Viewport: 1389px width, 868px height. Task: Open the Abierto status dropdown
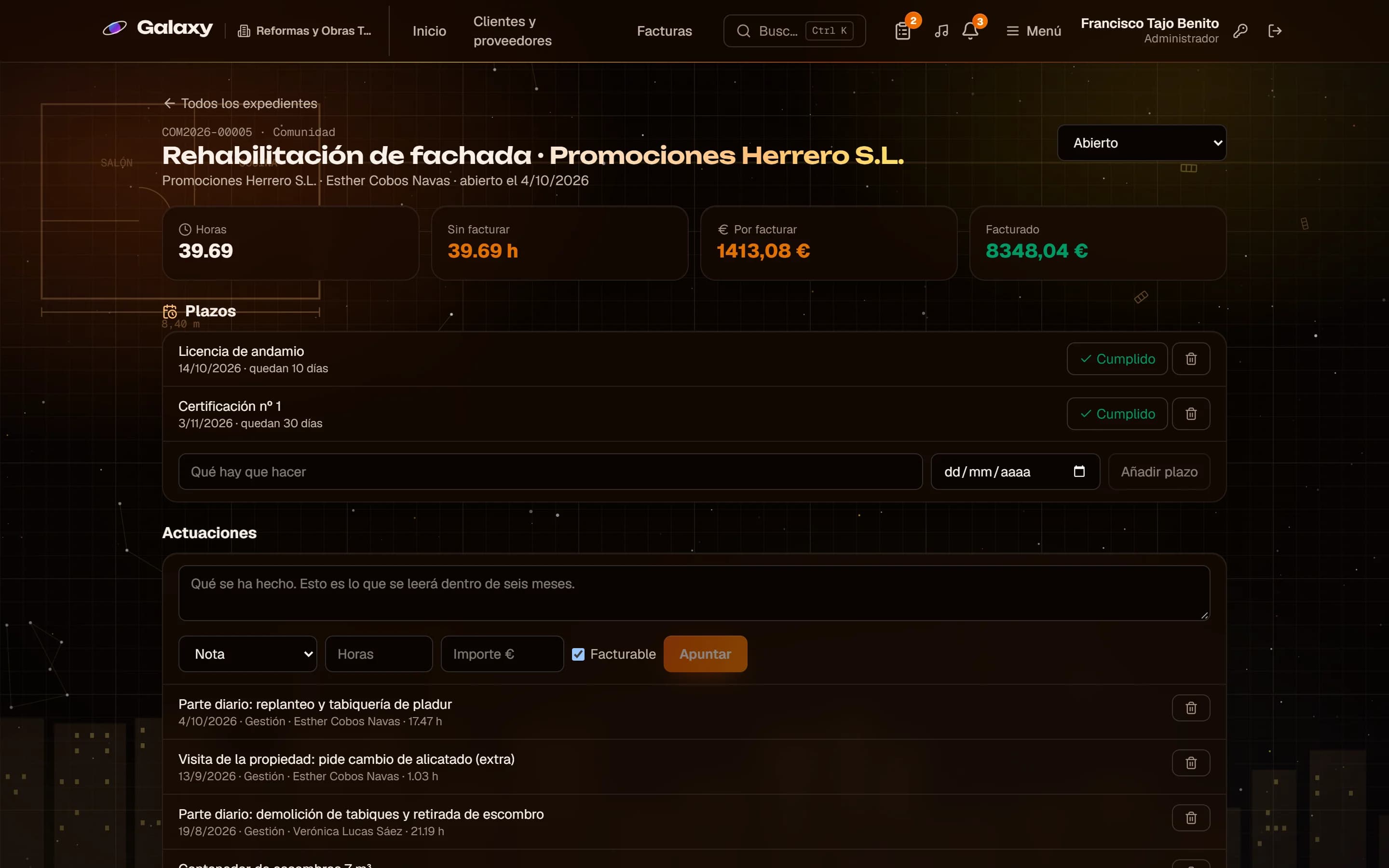pos(1142,143)
